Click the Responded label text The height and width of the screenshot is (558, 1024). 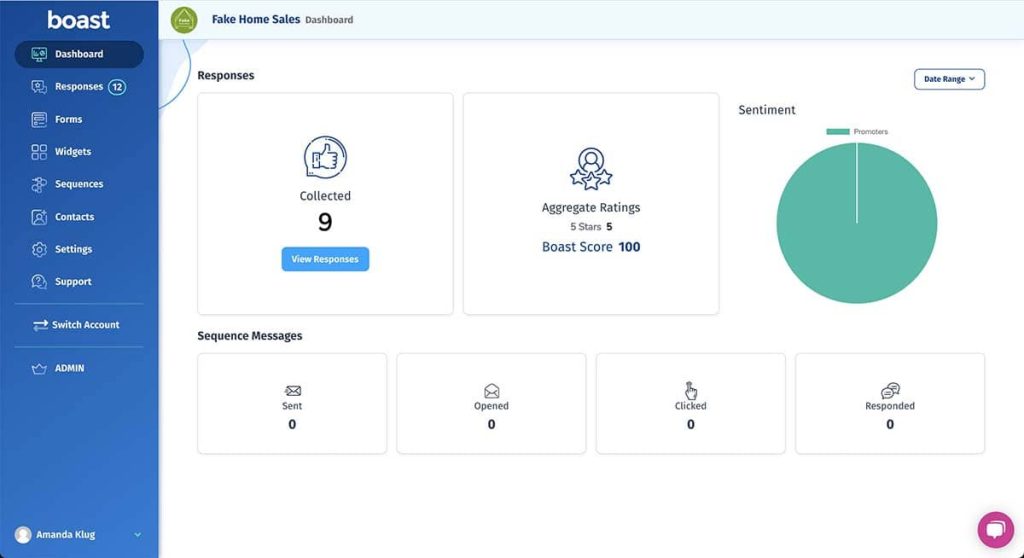pos(890,406)
